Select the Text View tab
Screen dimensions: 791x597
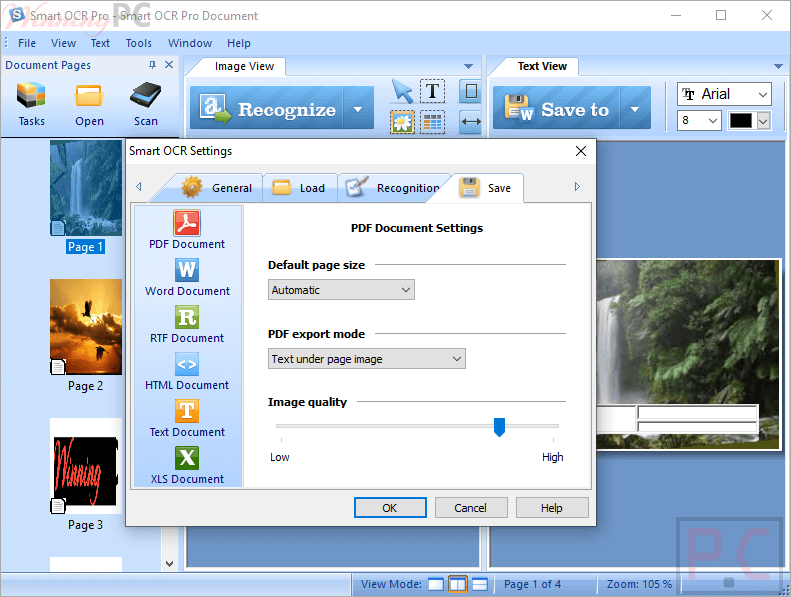[542, 66]
